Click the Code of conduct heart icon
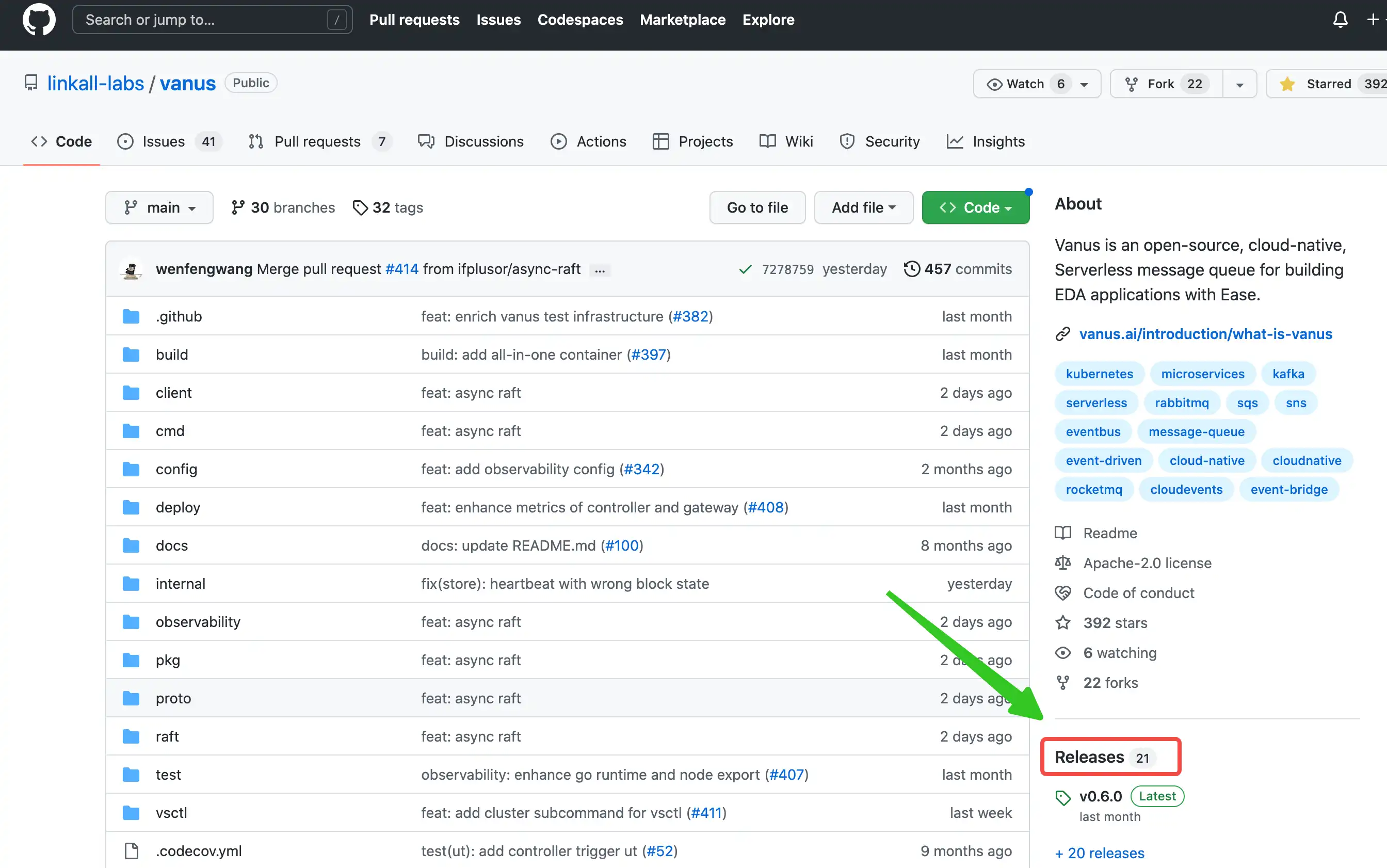 pos(1063,593)
